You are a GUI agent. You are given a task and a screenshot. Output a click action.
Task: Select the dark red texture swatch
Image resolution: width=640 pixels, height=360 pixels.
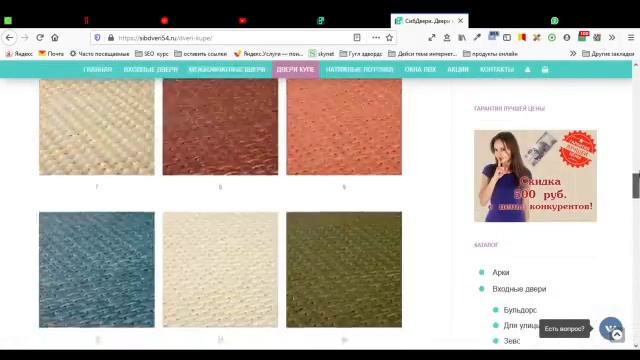click(x=220, y=127)
